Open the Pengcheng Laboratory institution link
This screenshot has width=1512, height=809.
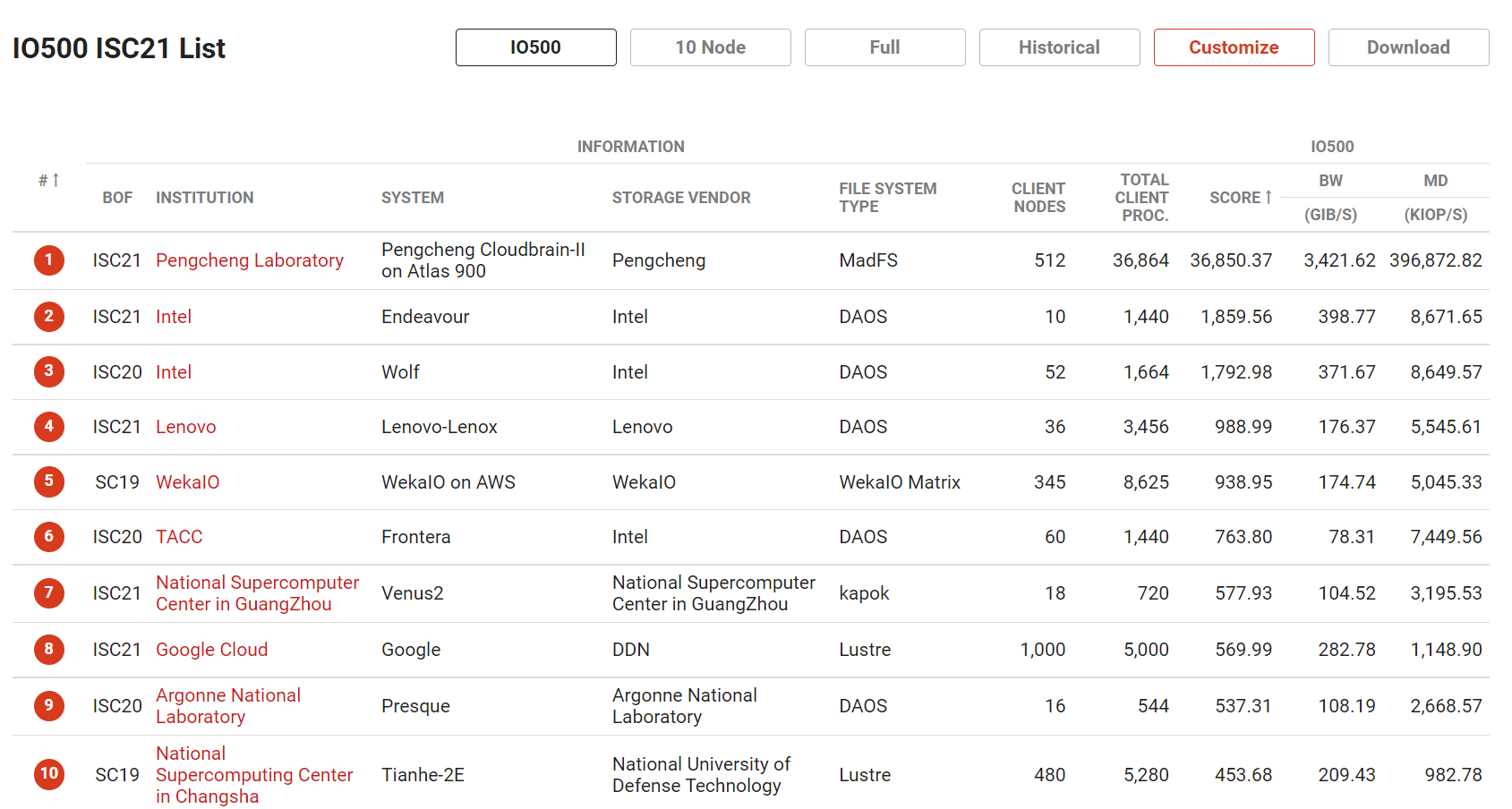pyautogui.click(x=250, y=260)
